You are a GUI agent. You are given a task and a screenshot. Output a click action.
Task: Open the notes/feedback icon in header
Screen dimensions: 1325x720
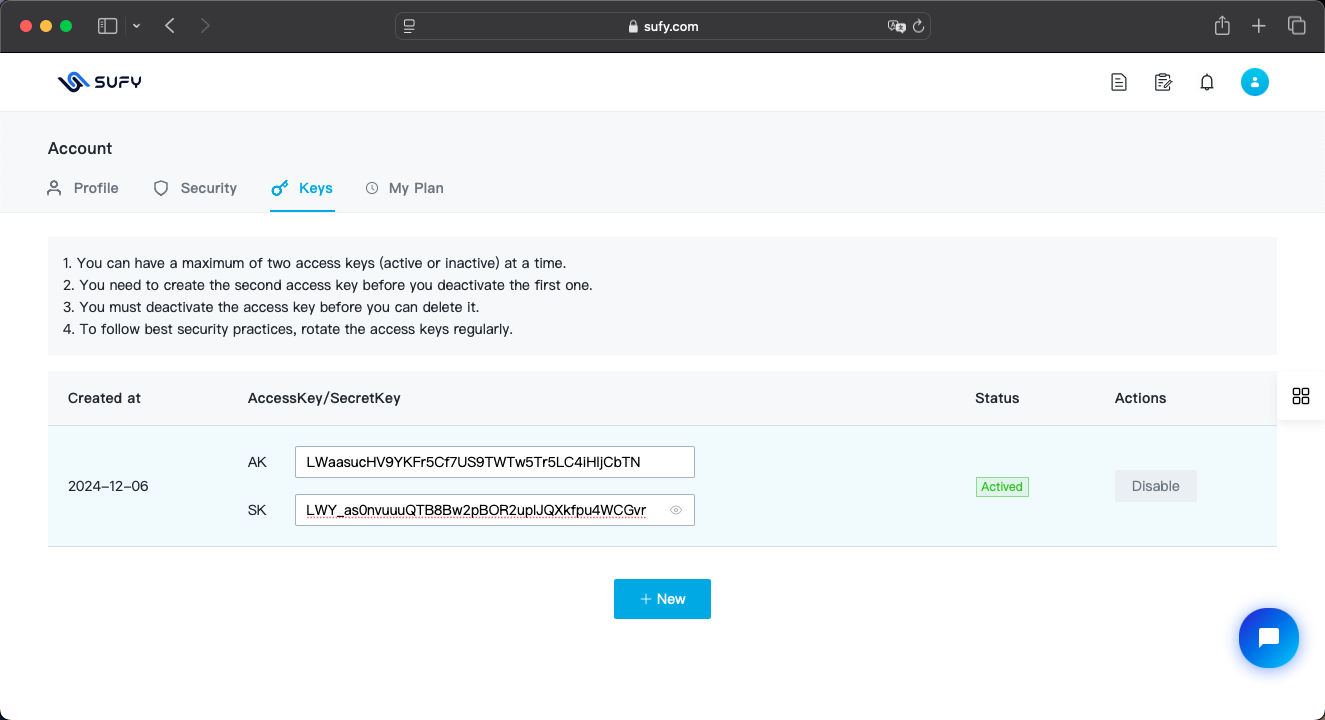click(1163, 82)
